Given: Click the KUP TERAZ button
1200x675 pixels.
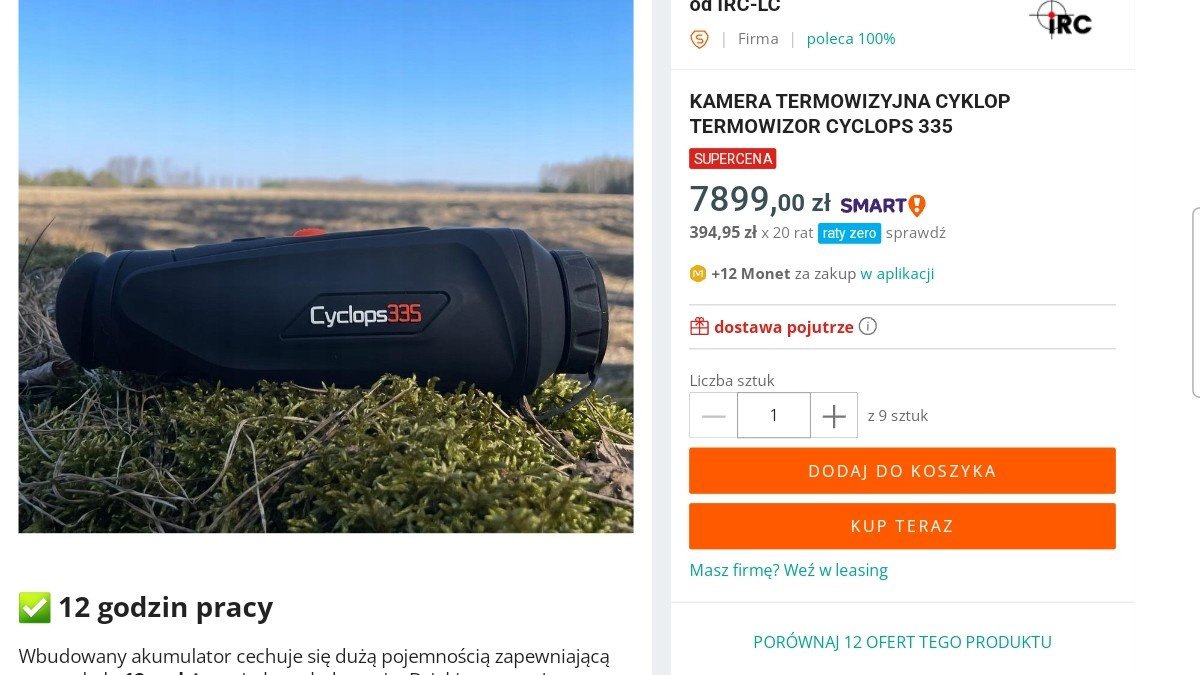Looking at the screenshot, I should (x=902, y=526).
